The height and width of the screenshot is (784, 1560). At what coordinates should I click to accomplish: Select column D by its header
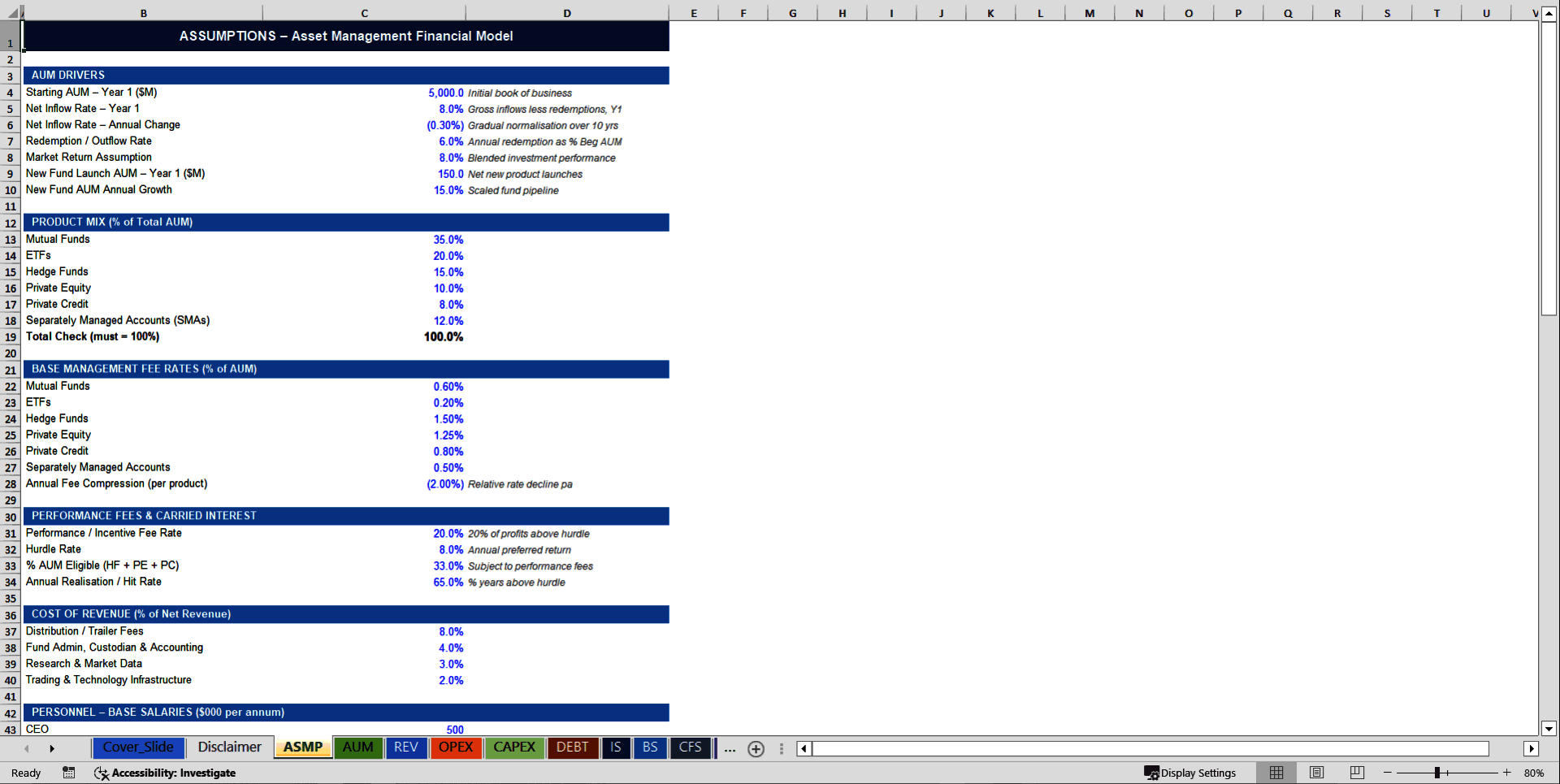[x=567, y=13]
